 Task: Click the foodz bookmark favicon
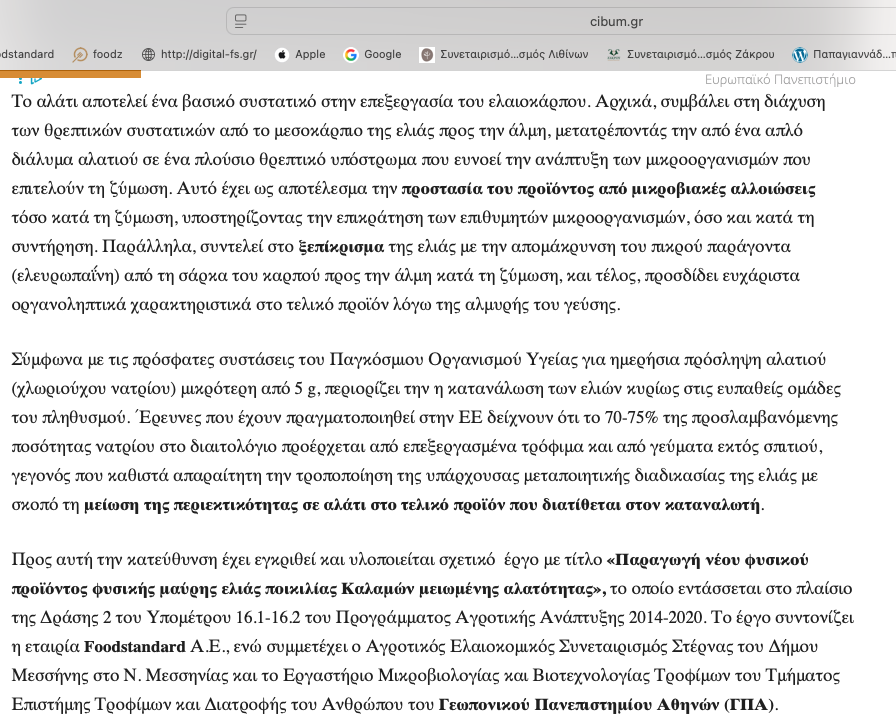click(x=80, y=55)
